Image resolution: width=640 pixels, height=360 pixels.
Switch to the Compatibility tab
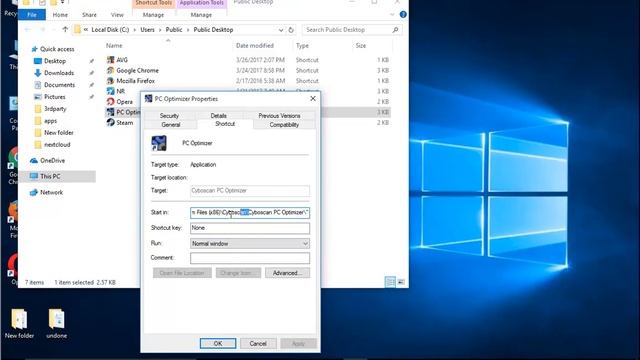tap(284, 124)
